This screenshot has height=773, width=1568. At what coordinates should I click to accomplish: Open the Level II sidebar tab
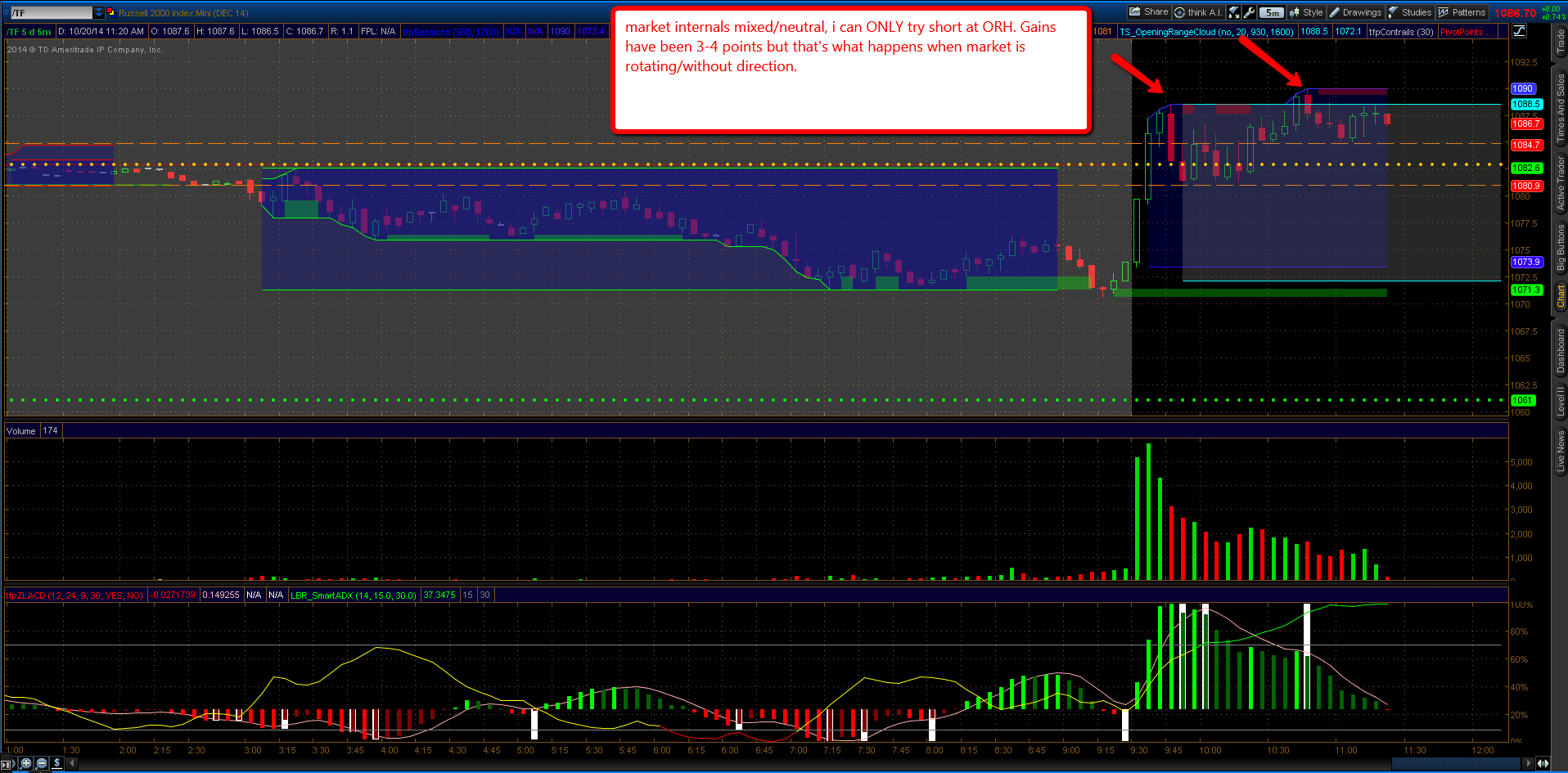pos(1560,402)
